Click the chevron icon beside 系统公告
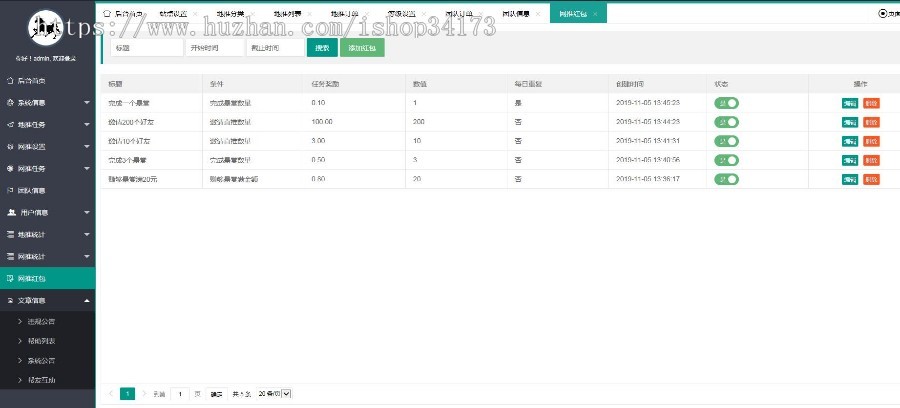The width and height of the screenshot is (900, 408). tap(20, 360)
